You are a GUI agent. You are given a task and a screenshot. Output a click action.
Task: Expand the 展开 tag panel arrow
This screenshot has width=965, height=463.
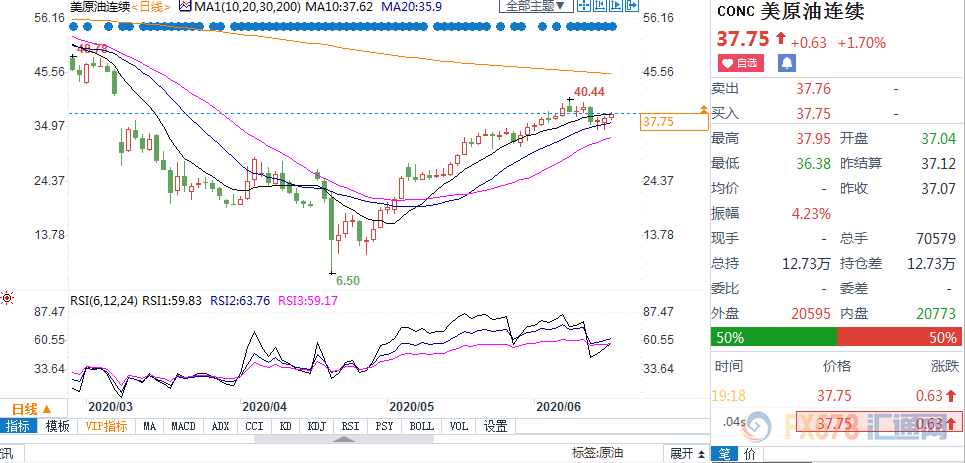[x=680, y=454]
